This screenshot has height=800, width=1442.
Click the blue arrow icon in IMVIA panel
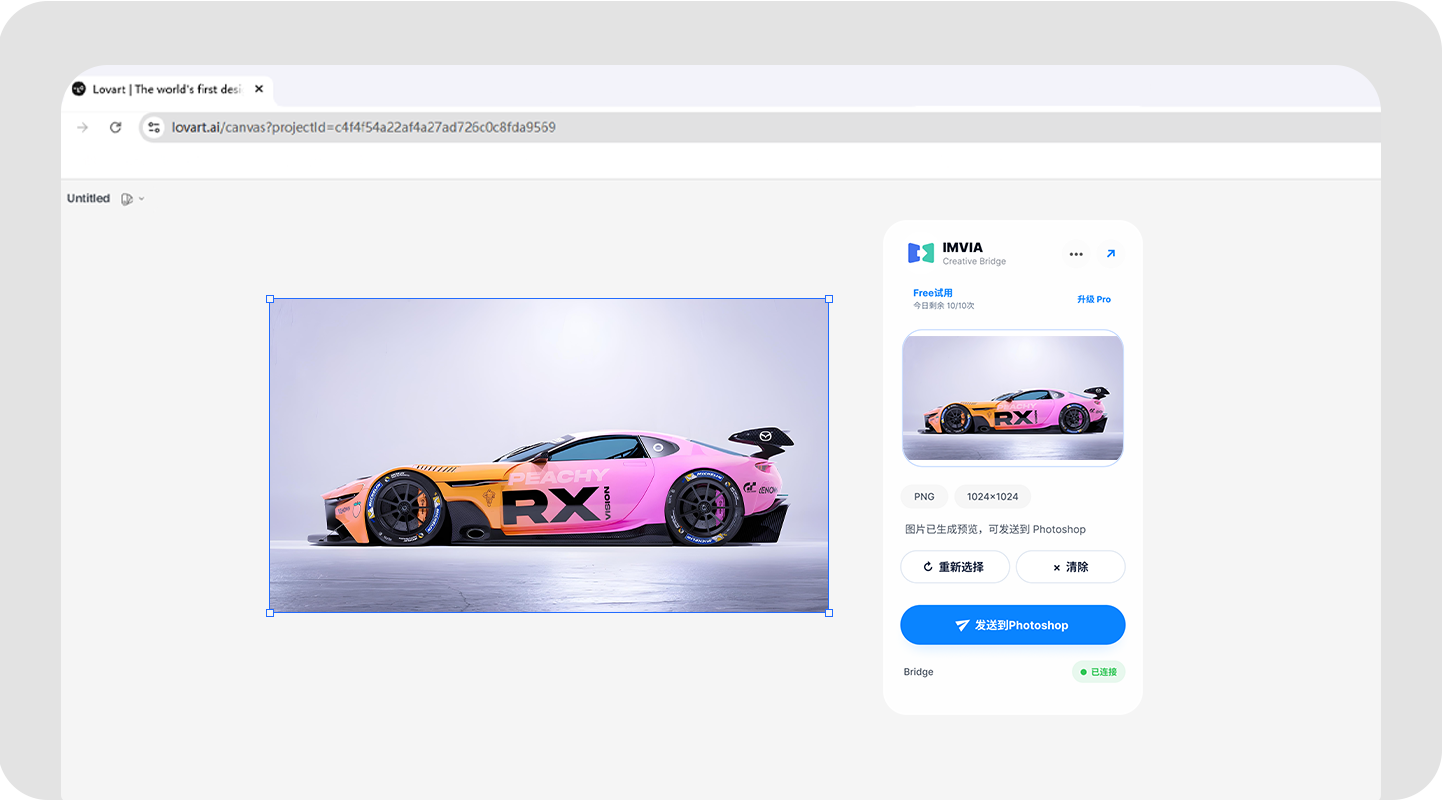point(1111,254)
